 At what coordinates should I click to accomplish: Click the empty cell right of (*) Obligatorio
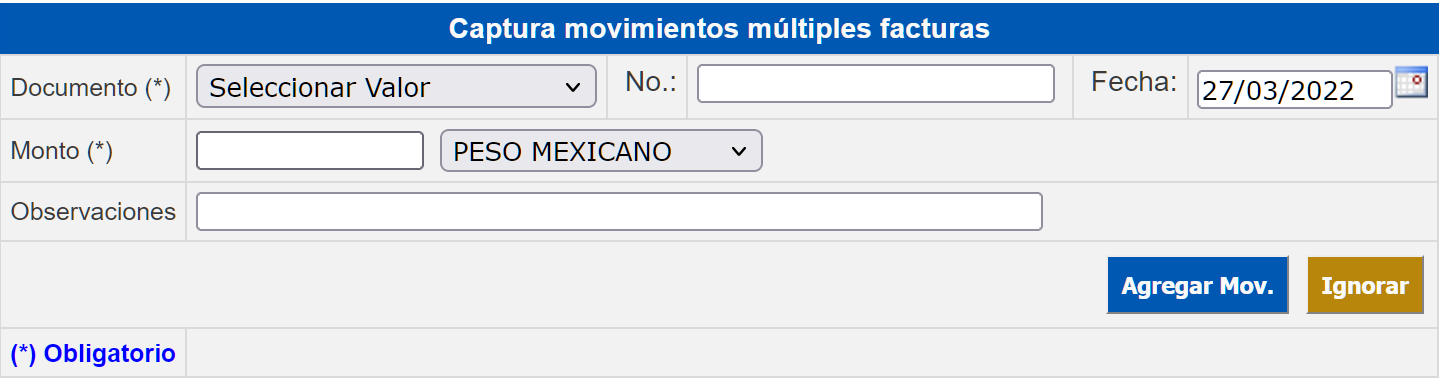point(812,353)
